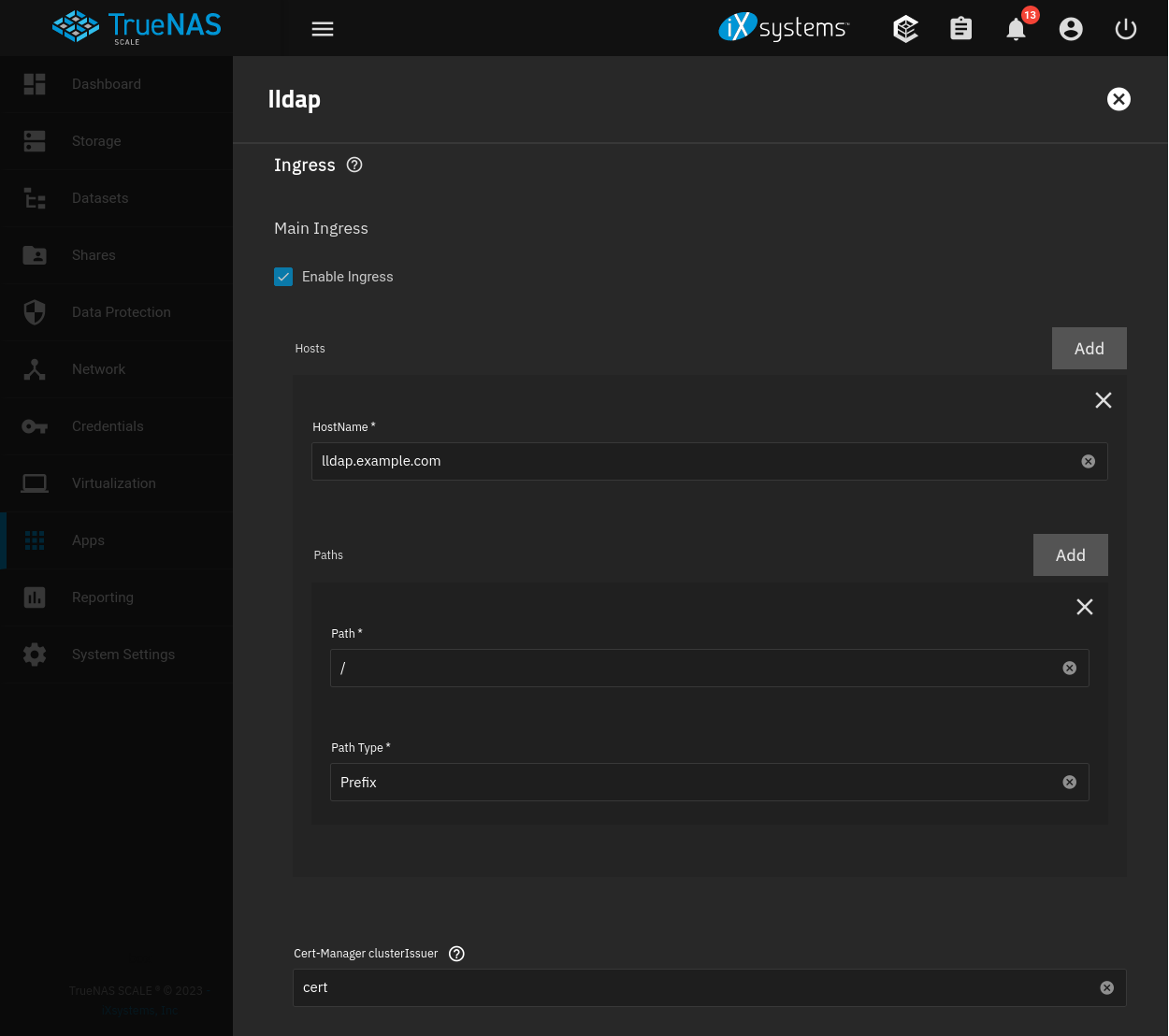Viewport: 1169px width, 1036px height.
Task: Remove the lldap.example.com host entry
Action: [1104, 400]
